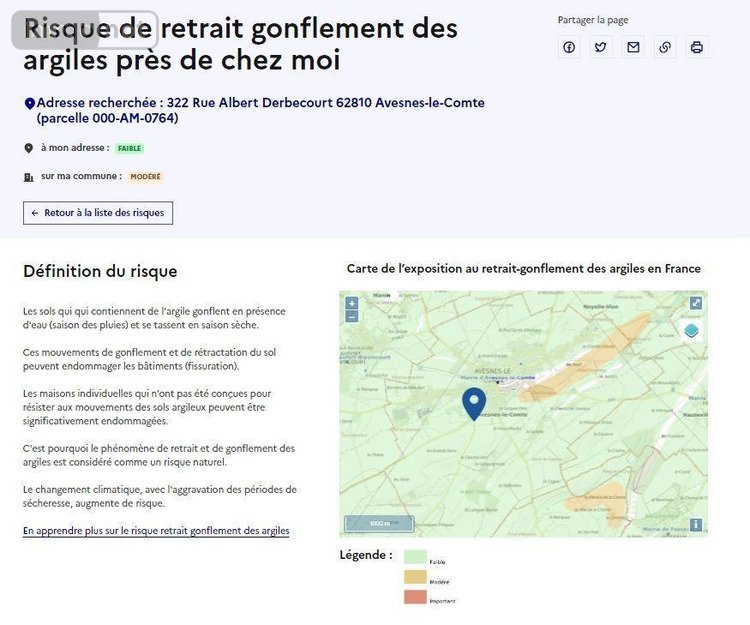Zoom out on the map
Image resolution: width=750 pixels, height=625 pixels.
click(x=351, y=316)
